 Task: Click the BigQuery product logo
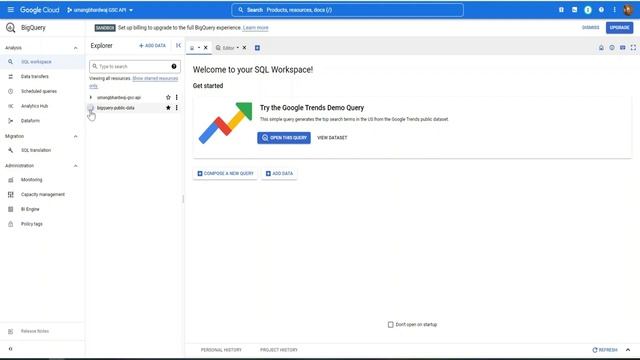(11, 28)
